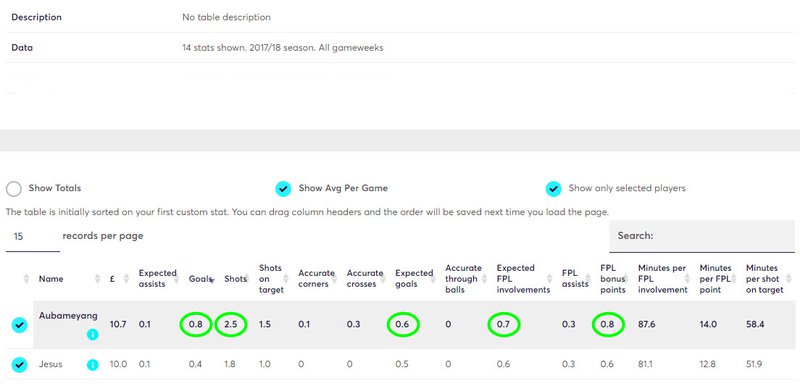Sort by the FPL bonus points column
Screen dimensions: 800x386
coord(613,279)
